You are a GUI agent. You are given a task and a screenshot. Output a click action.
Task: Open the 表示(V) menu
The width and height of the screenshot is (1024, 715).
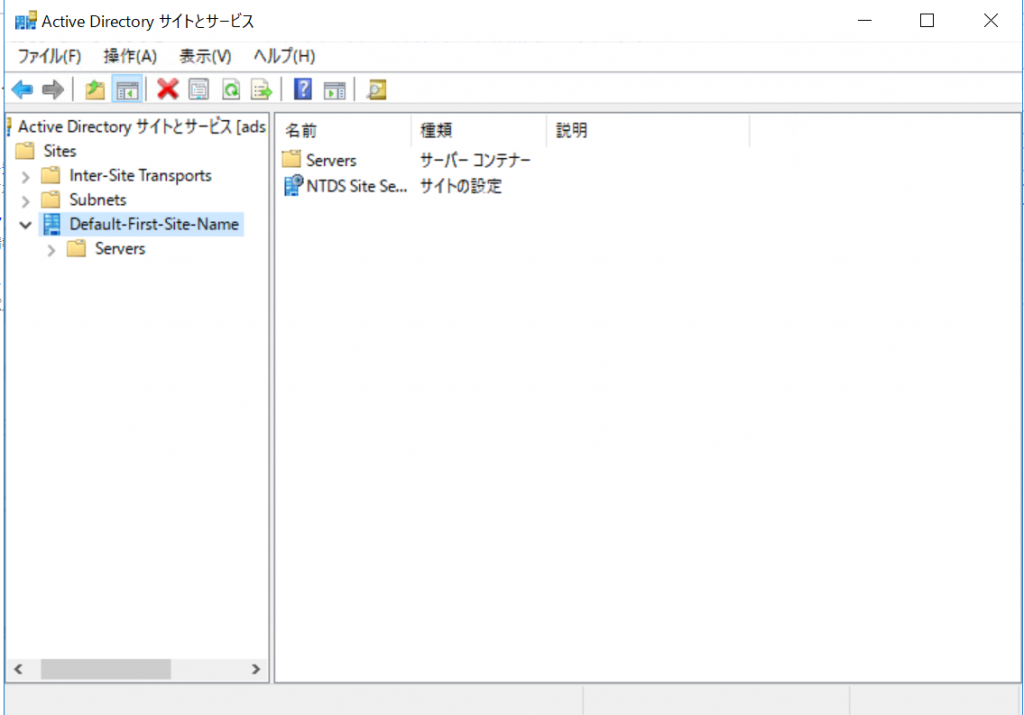pyautogui.click(x=205, y=56)
